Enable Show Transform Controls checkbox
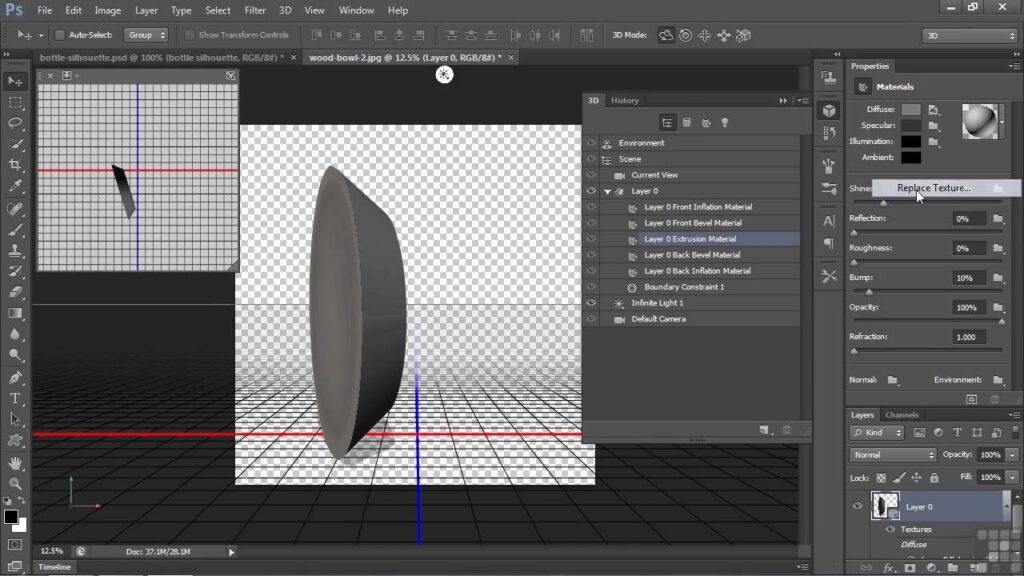This screenshot has height=576, width=1024. (190, 35)
